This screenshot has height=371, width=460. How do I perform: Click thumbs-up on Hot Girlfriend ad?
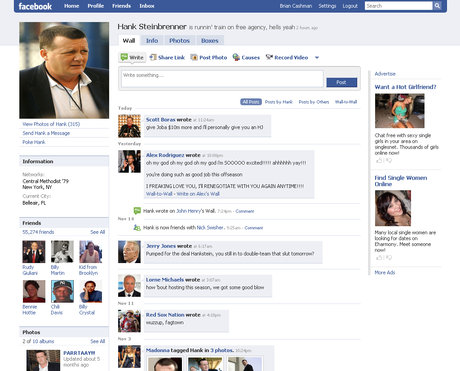(379, 161)
